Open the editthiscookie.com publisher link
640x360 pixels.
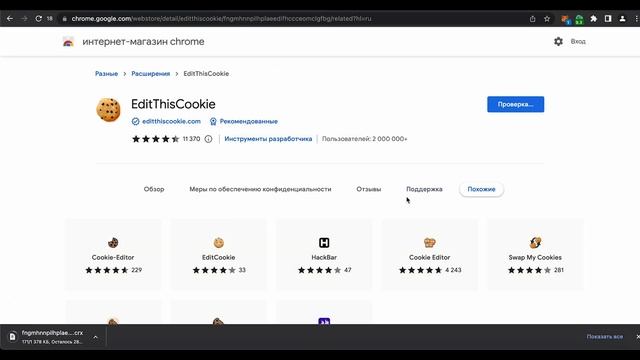coord(171,121)
